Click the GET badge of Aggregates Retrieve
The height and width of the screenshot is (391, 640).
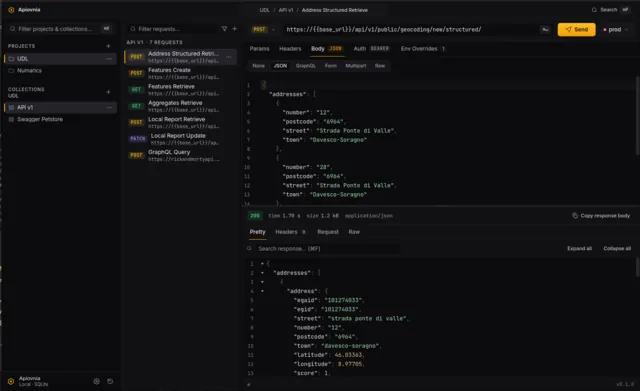136,106
